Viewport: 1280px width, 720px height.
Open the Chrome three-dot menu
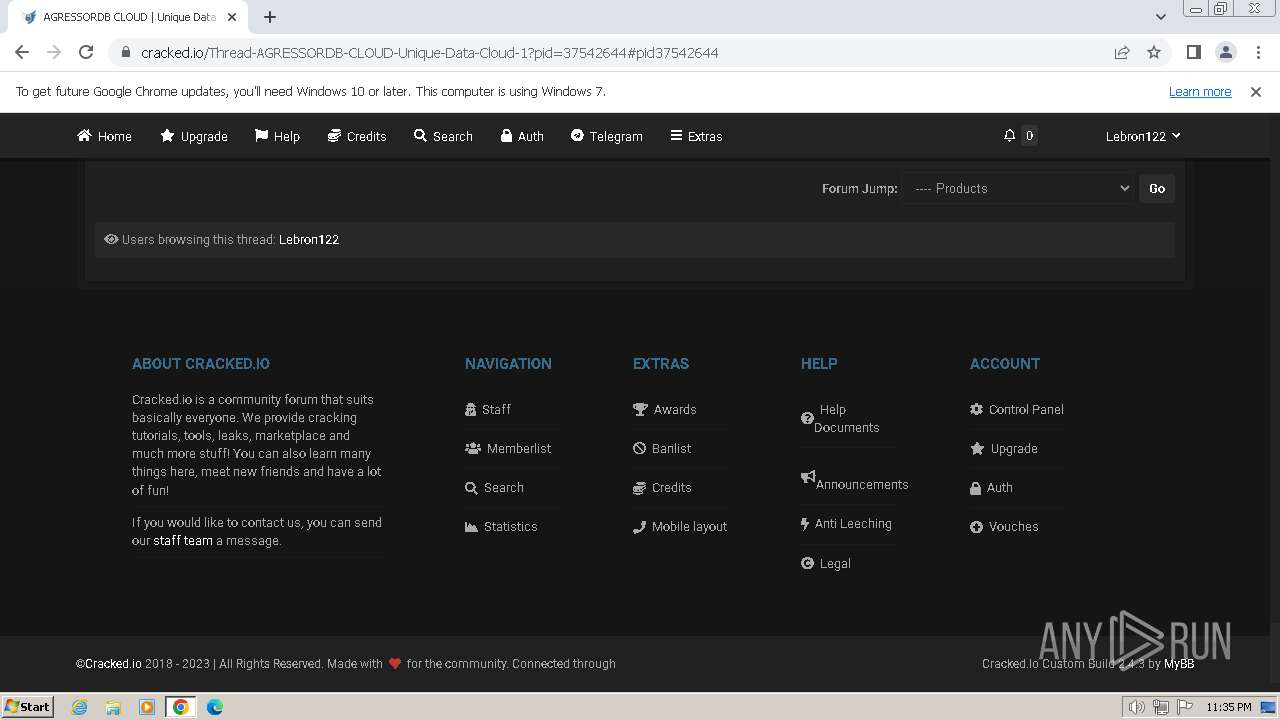pyautogui.click(x=1258, y=52)
